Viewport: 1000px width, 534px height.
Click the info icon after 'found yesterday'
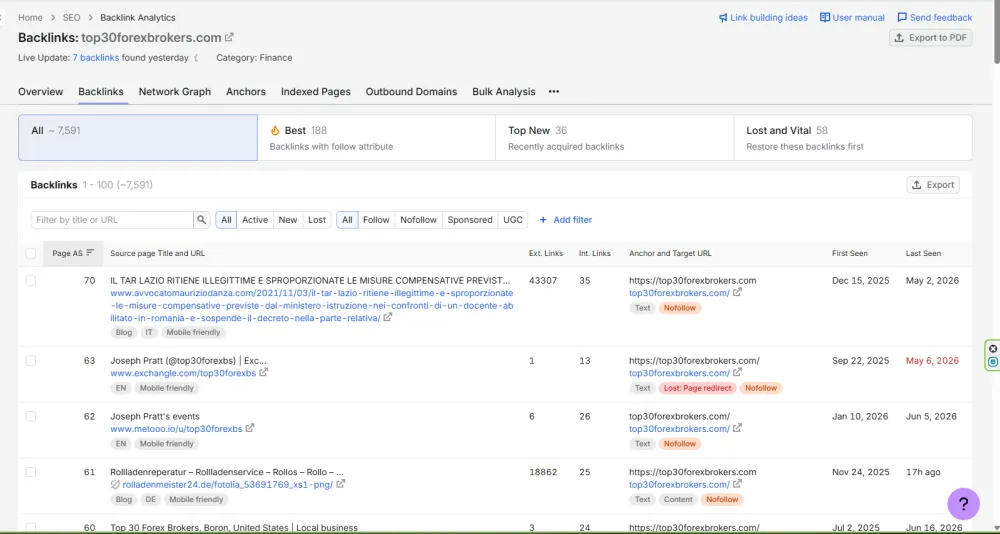pos(196,57)
